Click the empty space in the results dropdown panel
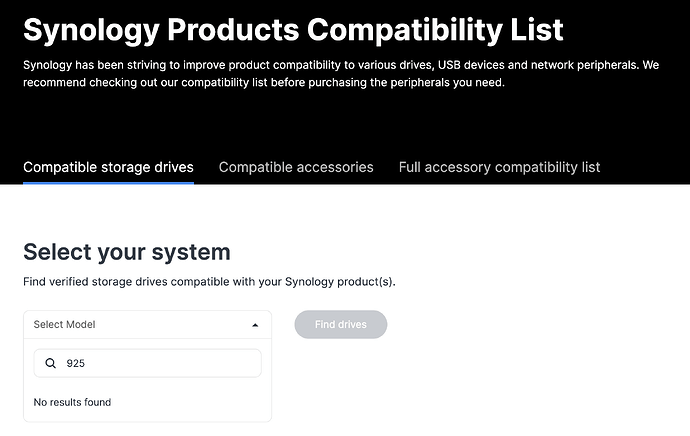This screenshot has width=690, height=436. [x=200, y=403]
